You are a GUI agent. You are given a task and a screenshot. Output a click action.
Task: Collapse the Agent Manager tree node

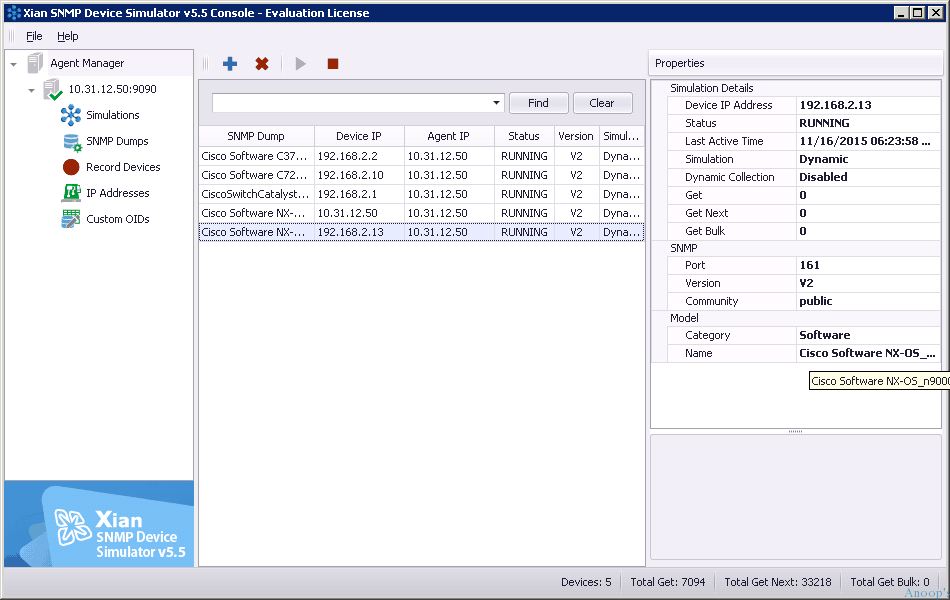[13, 64]
